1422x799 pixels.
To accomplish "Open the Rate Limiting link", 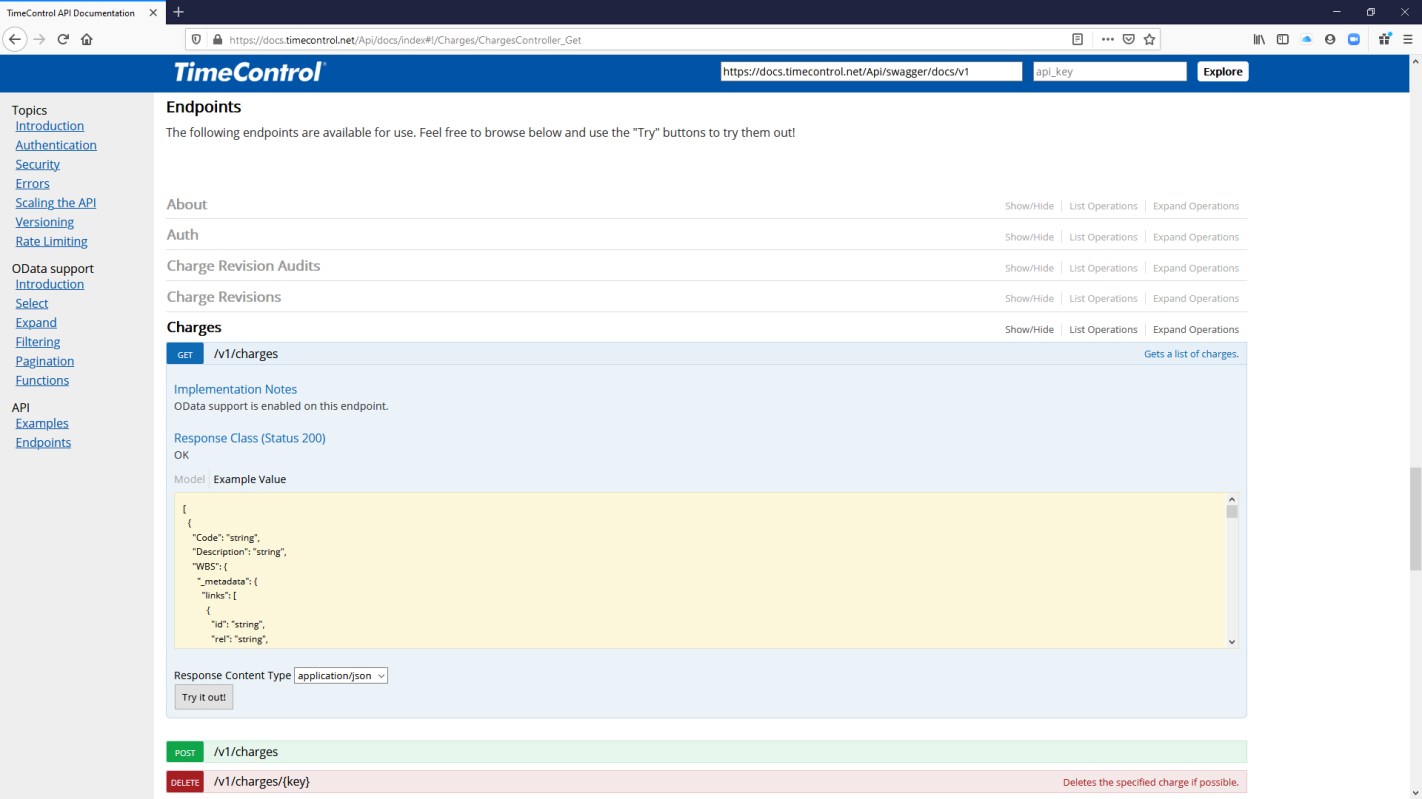I will (x=51, y=241).
